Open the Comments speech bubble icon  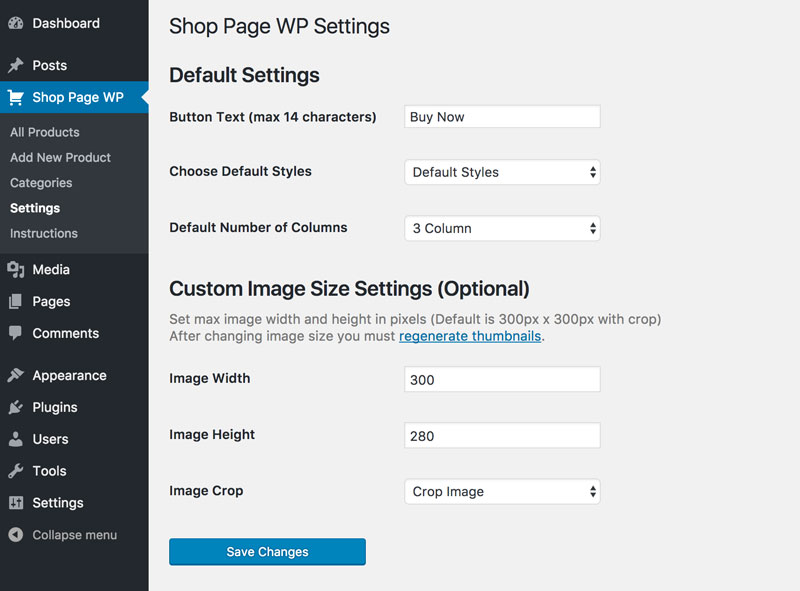[x=16, y=333]
